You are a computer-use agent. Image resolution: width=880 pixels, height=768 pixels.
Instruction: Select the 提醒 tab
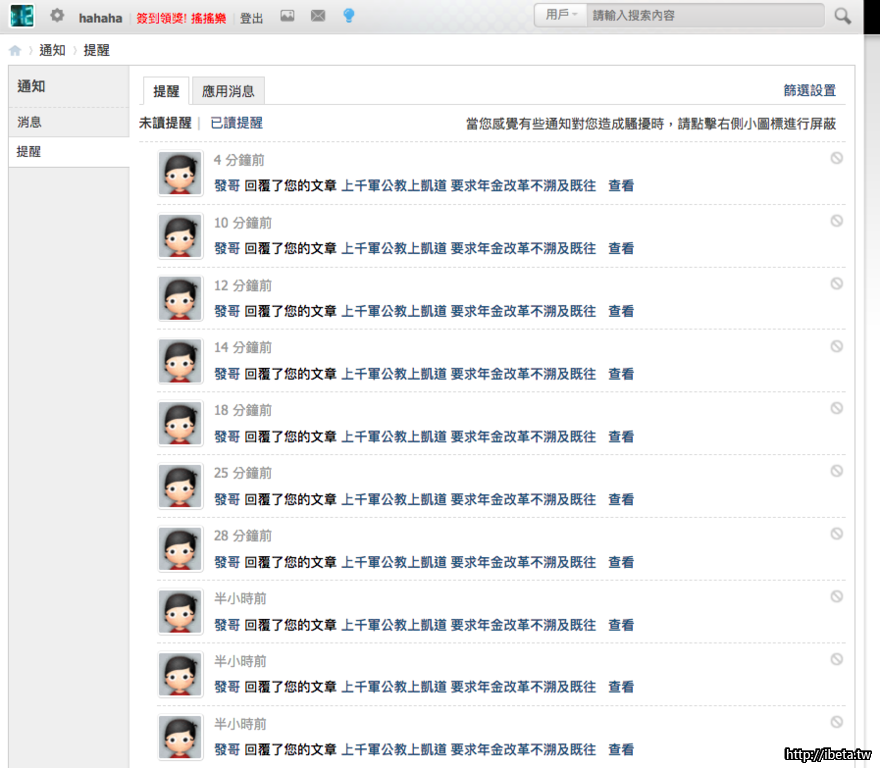coord(166,91)
